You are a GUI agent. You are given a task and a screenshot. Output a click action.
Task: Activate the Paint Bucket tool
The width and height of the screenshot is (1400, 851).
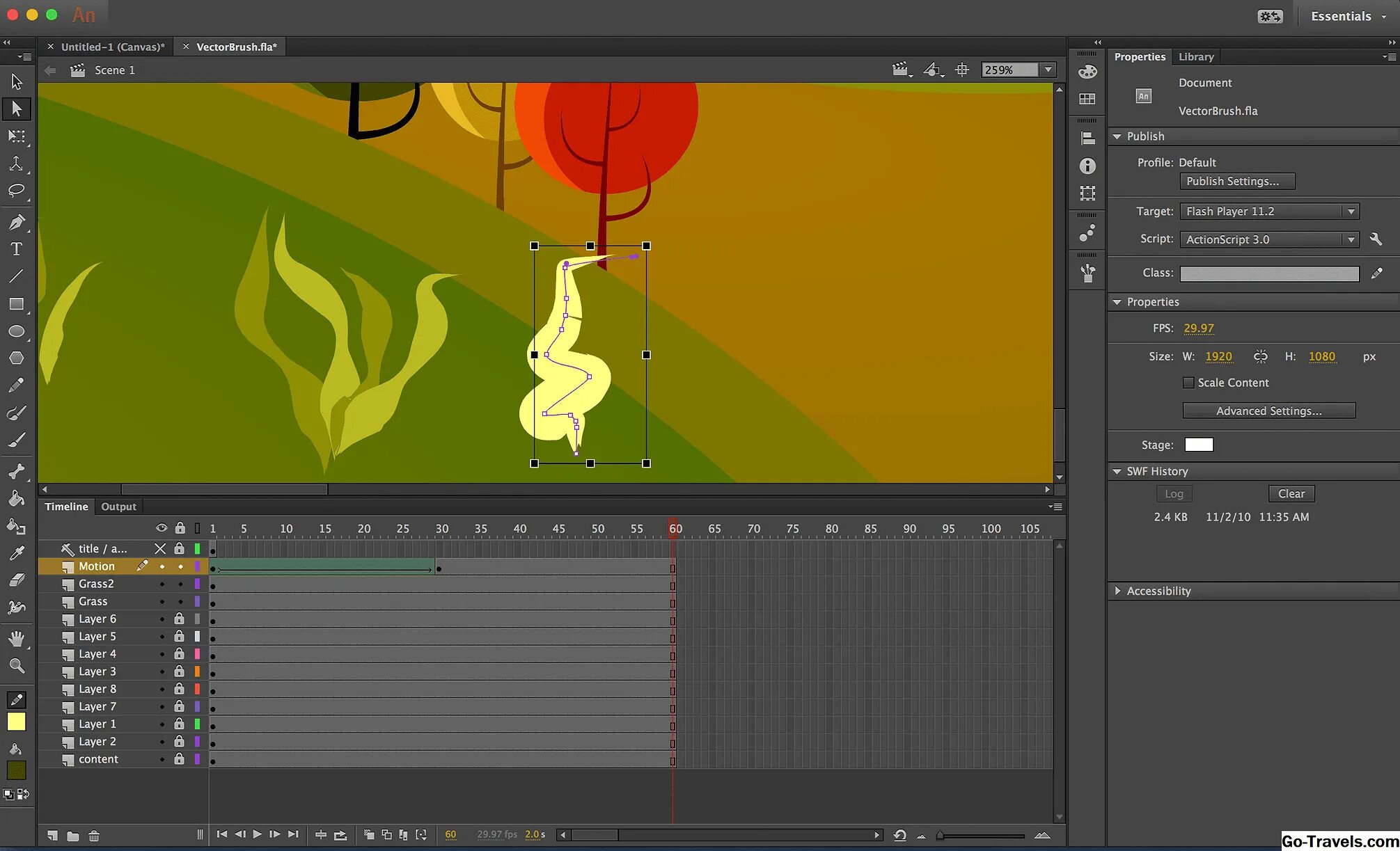(17, 498)
